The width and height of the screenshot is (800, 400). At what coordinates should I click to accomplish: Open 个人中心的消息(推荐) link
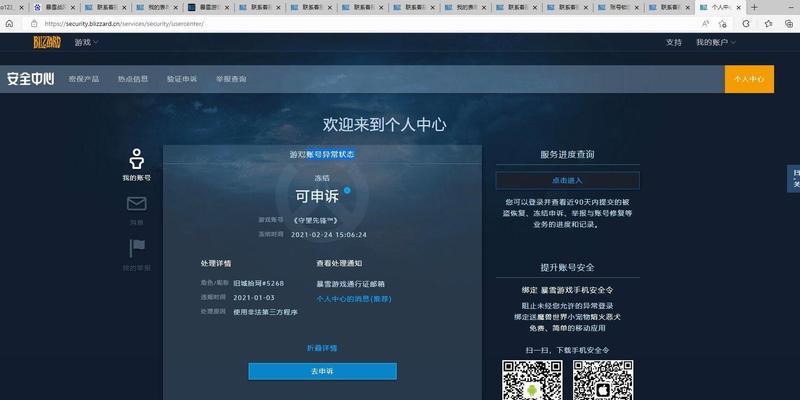[x=354, y=299]
